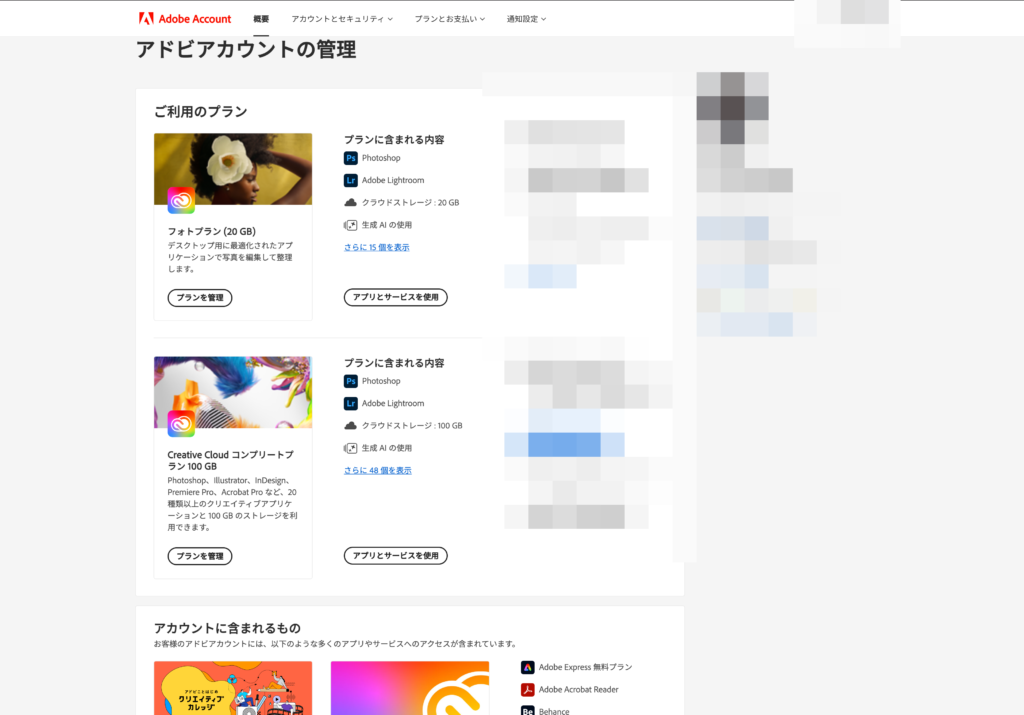1024x715 pixels.
Task: Click the フォトプラン thumbnail image
Action: pos(233,169)
